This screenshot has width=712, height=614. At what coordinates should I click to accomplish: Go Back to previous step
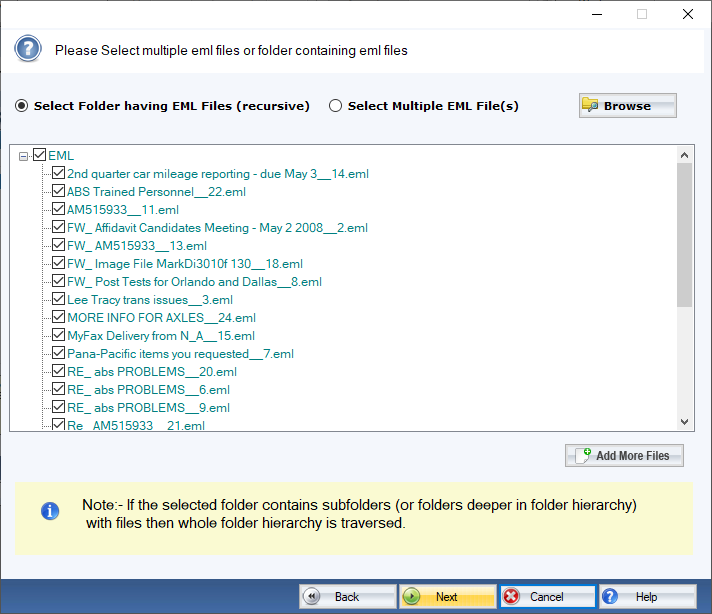click(x=347, y=596)
